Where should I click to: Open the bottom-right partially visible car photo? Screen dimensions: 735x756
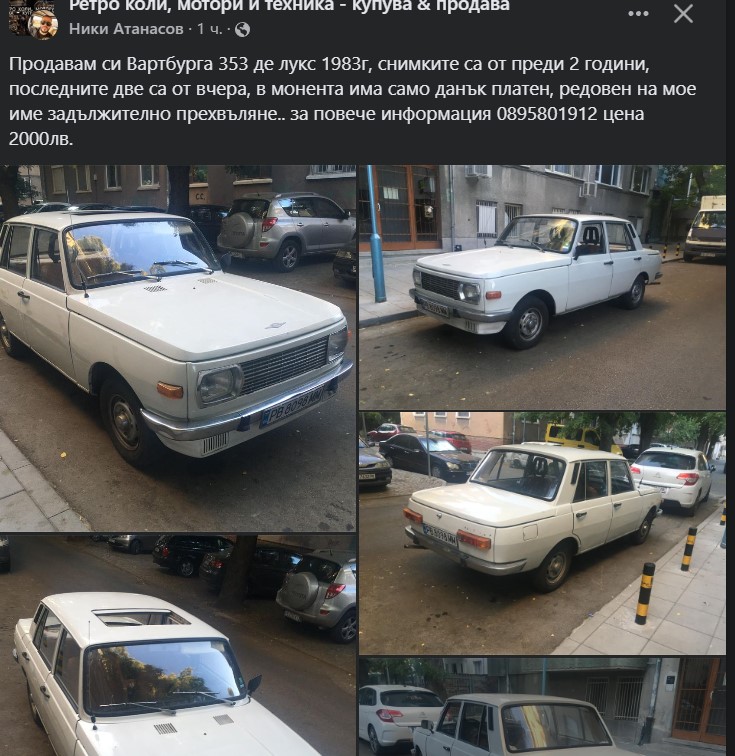point(542,706)
